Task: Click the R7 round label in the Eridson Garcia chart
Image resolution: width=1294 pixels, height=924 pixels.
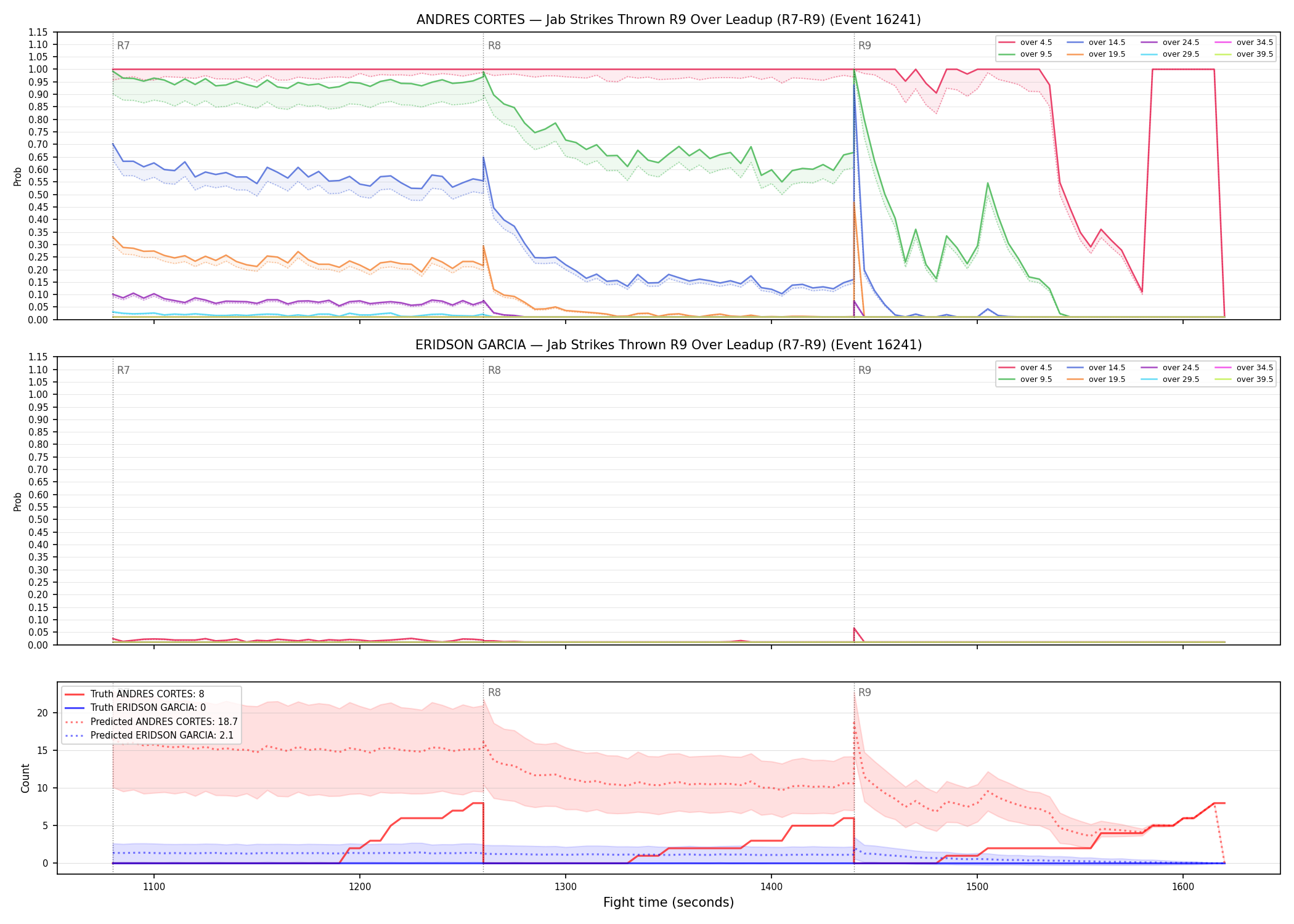Action: [x=123, y=370]
